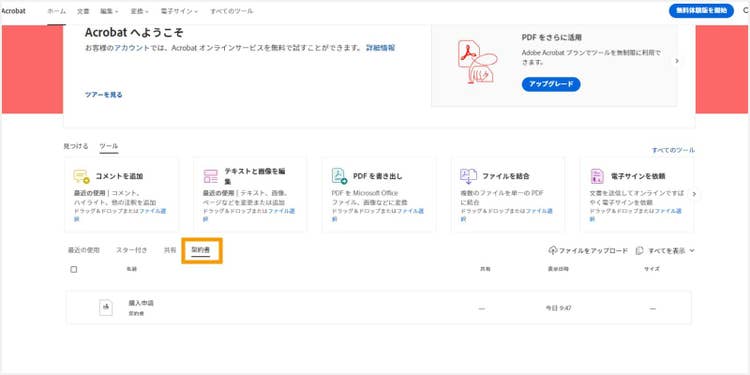Click the 購入申請 file icon
Image resolution: width=750 pixels, height=375 pixels.
point(106,307)
